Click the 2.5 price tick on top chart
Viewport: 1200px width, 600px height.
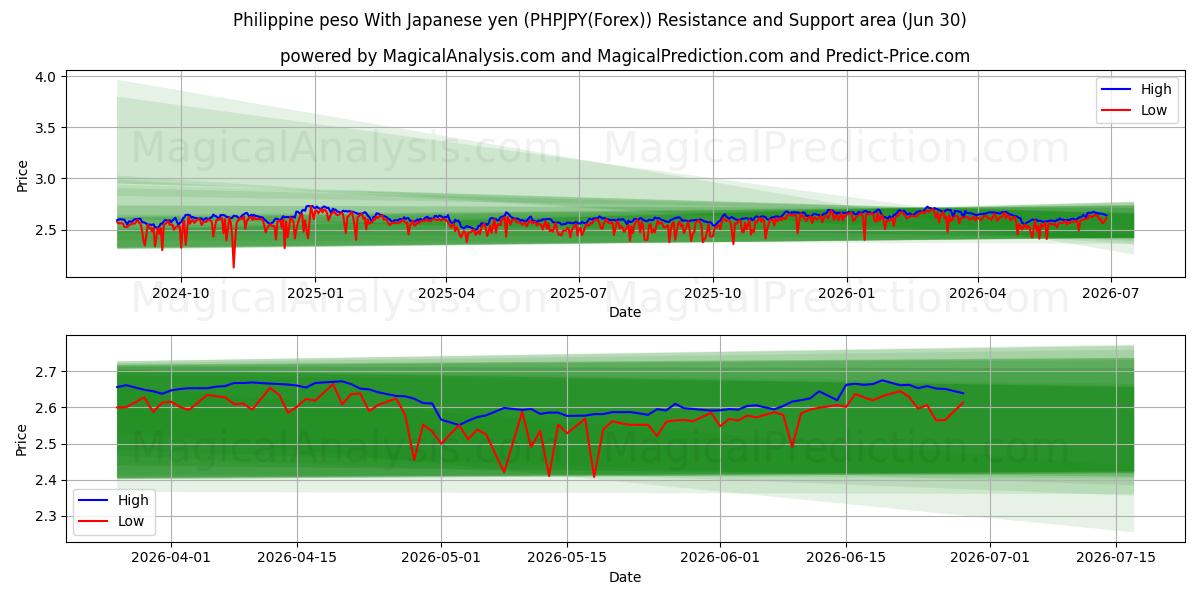(48, 230)
